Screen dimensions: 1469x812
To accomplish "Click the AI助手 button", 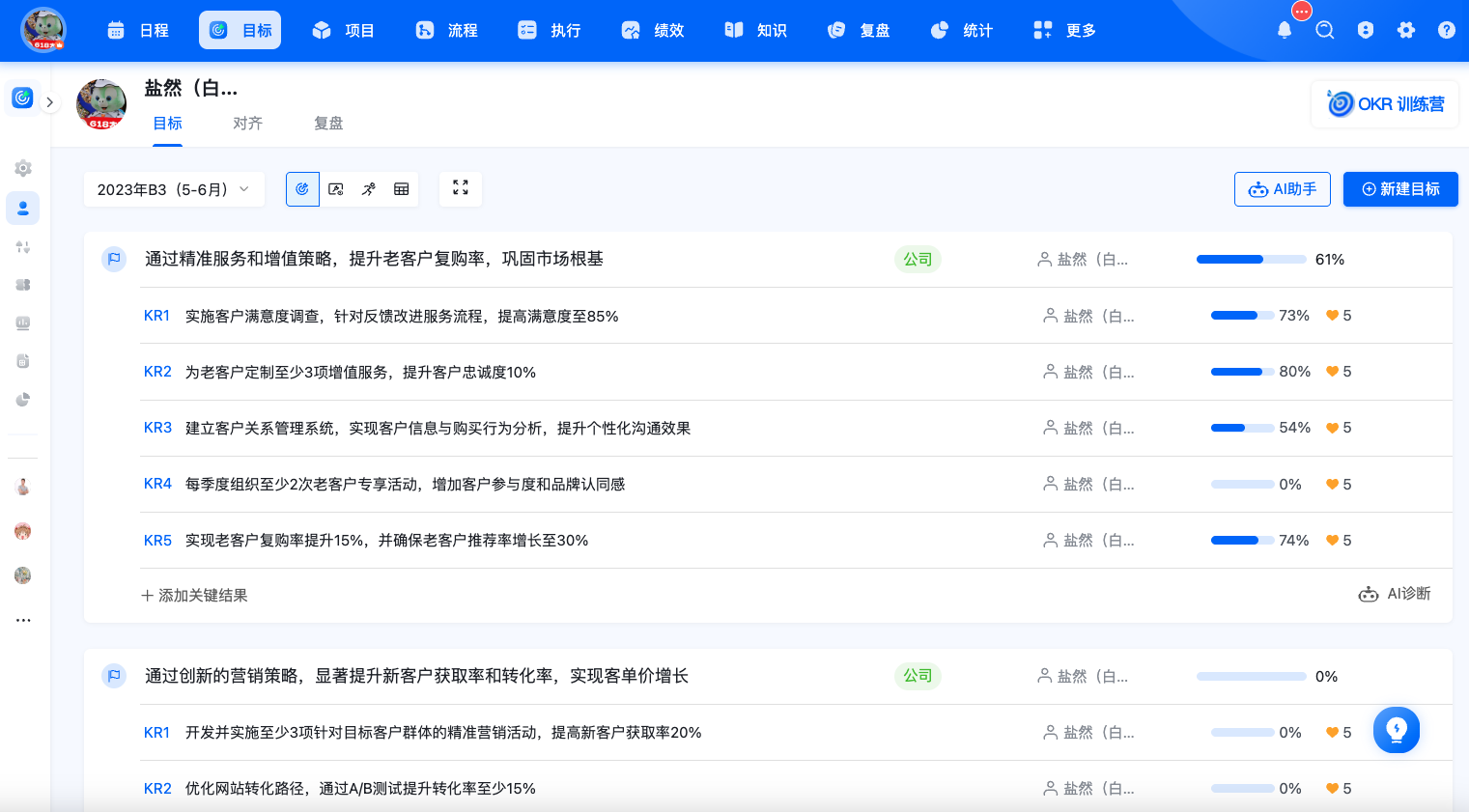I will pos(1283,189).
